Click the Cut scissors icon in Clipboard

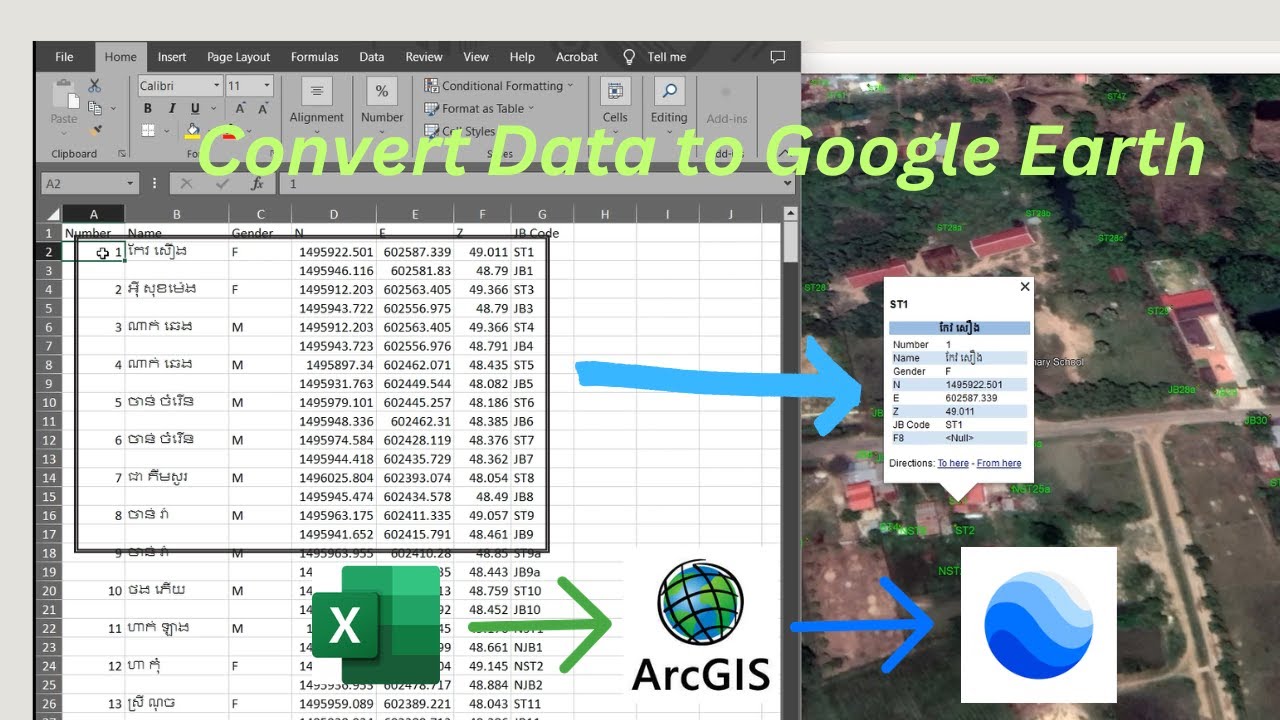(95, 86)
